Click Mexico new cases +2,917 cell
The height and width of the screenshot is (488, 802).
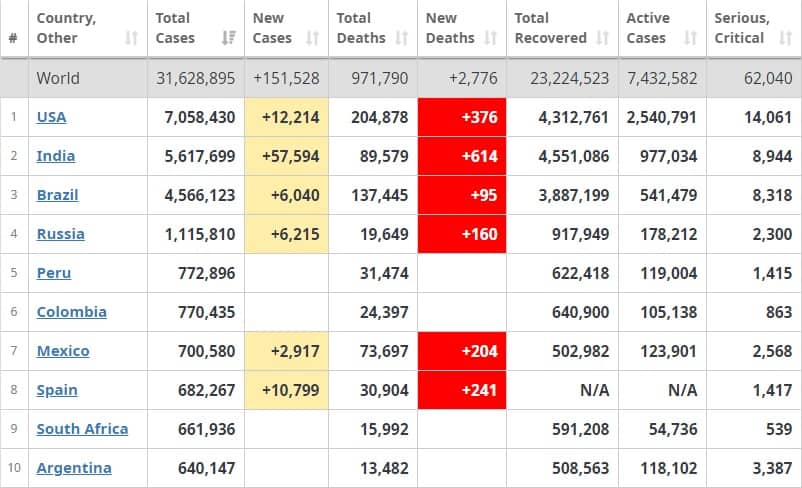tap(286, 351)
